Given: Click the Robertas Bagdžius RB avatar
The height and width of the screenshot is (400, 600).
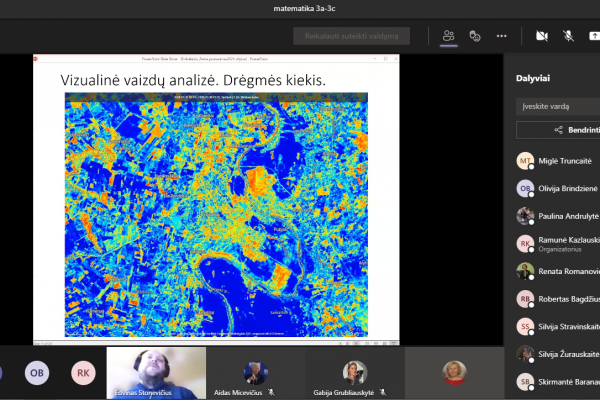Looking at the screenshot, I should [x=525, y=299].
